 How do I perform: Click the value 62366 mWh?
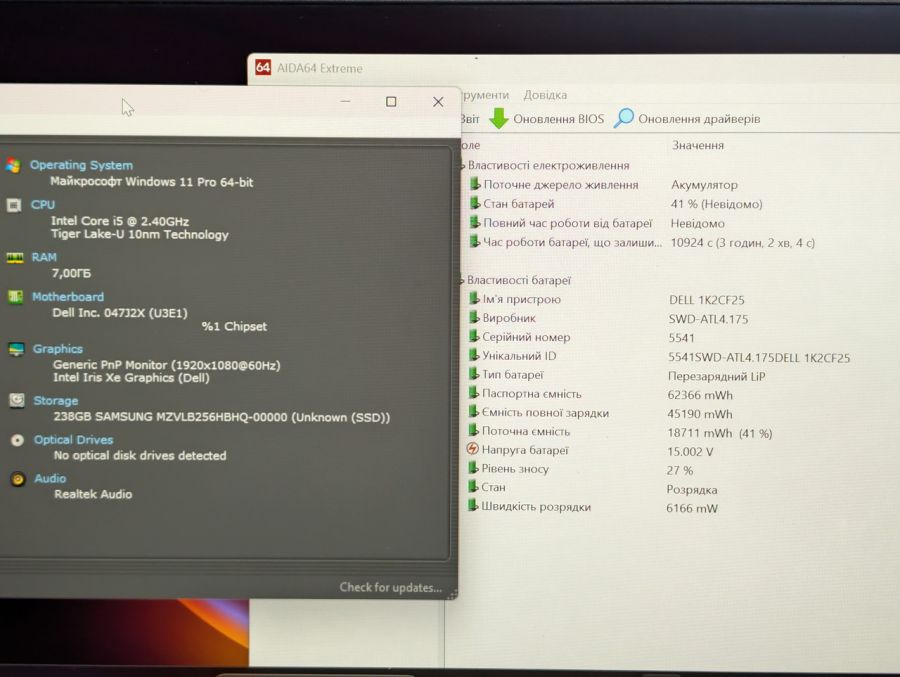[x=700, y=395]
